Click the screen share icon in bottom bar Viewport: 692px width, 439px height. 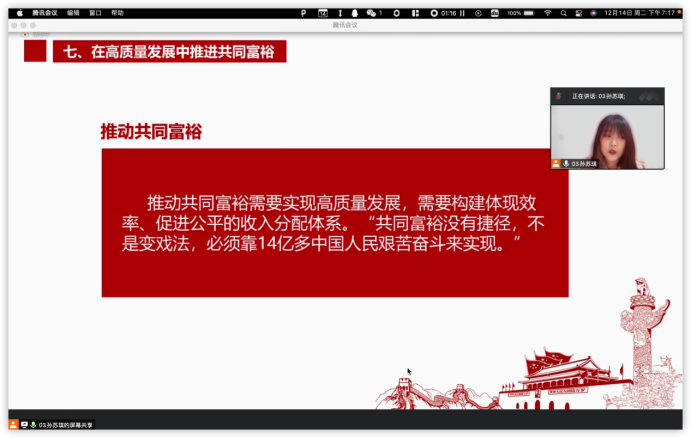pos(24,425)
